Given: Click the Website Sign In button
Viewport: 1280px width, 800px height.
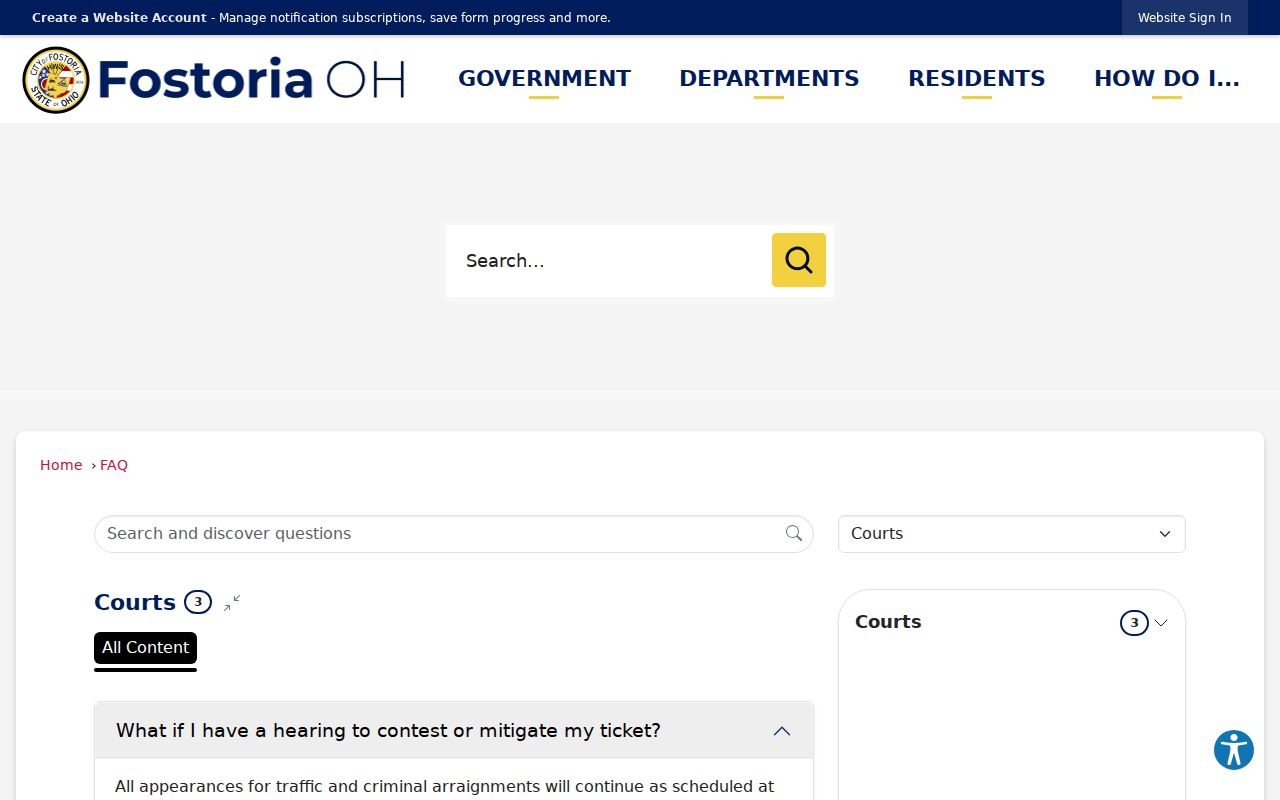Looking at the screenshot, I should click(x=1185, y=18).
